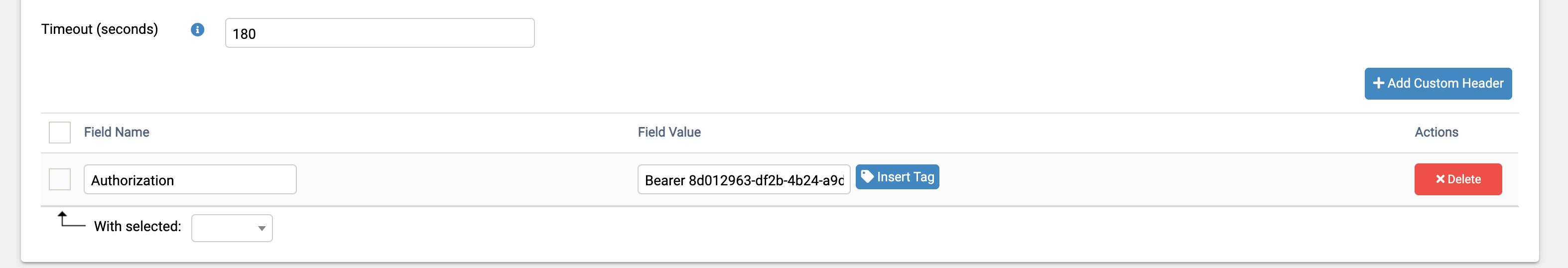Add a new custom header
1568x268 pixels.
1437,84
